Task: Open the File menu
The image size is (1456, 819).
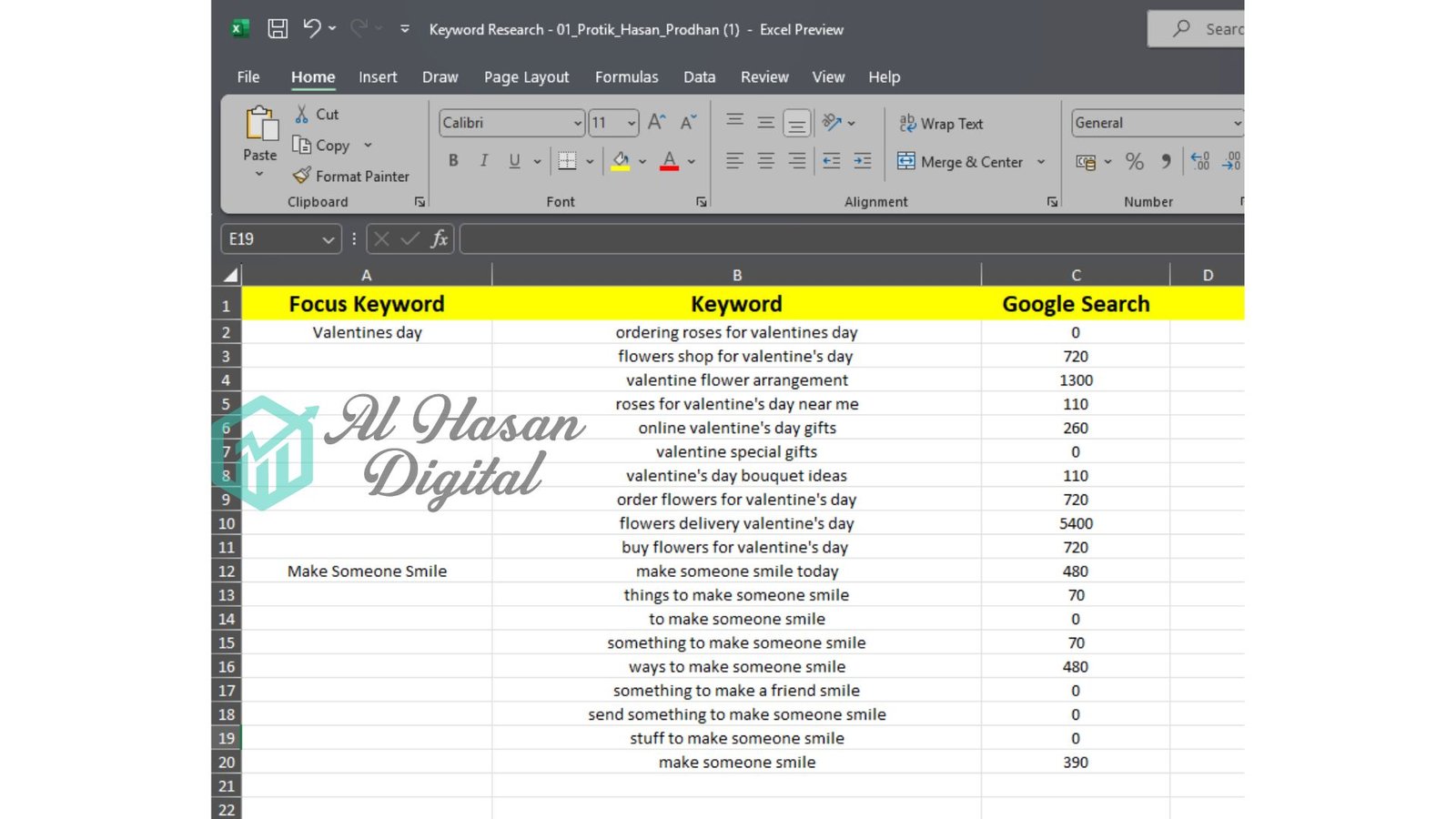Action: [248, 77]
